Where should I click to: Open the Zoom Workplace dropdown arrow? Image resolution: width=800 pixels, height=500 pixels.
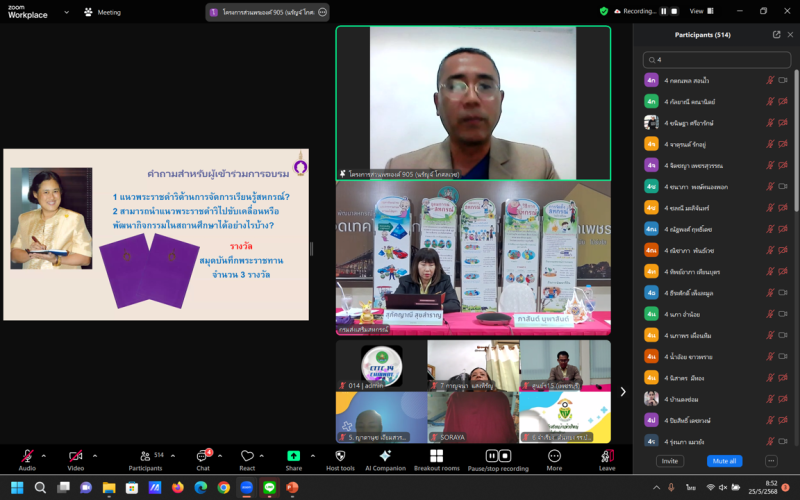tap(66, 12)
